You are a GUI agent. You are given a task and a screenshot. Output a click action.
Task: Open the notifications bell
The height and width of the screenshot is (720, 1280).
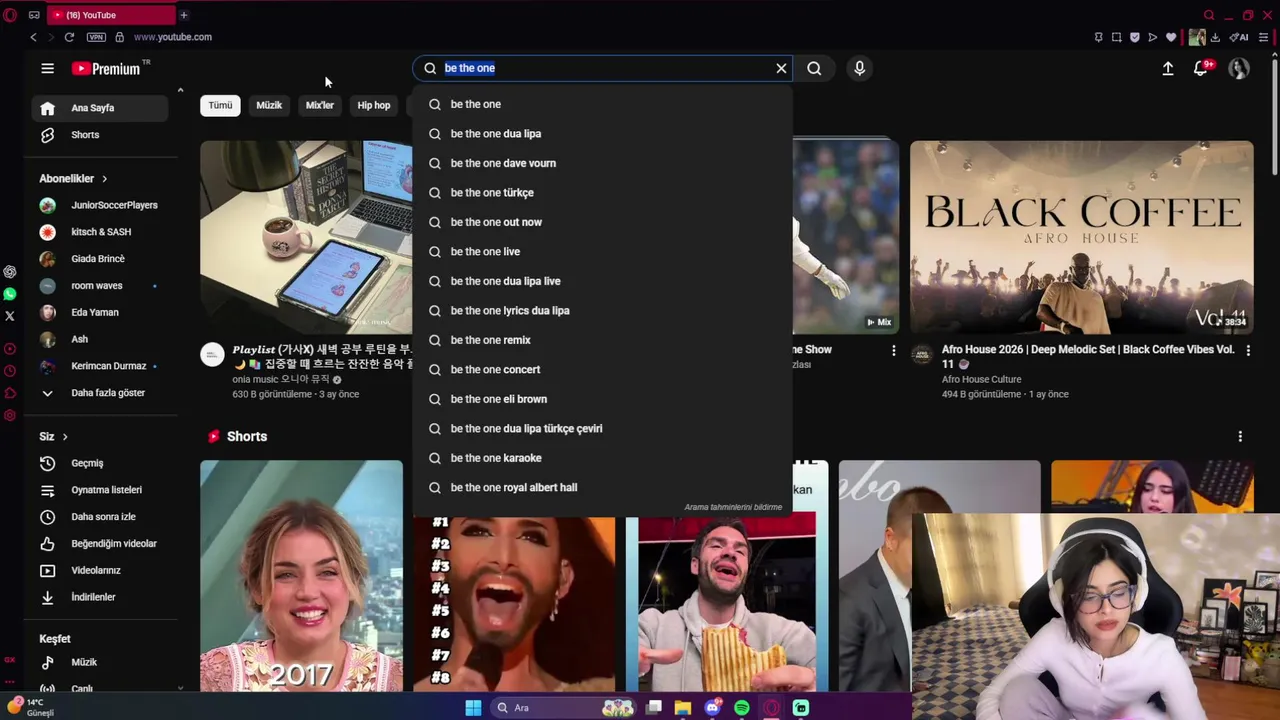1201,68
